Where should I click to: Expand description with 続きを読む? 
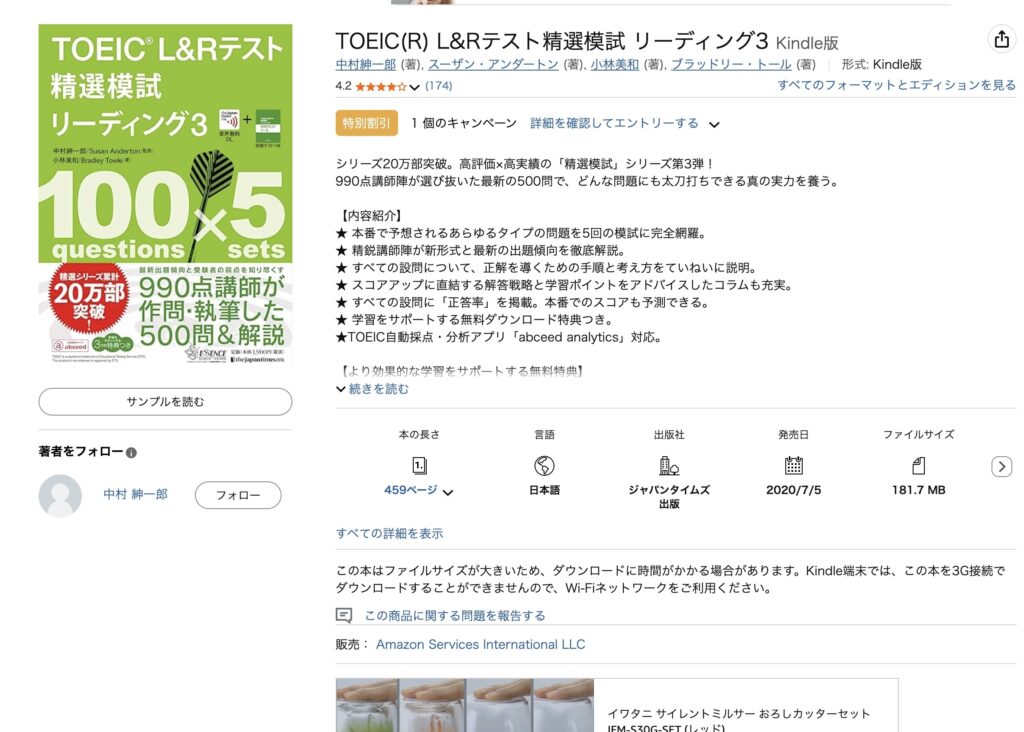(372, 389)
